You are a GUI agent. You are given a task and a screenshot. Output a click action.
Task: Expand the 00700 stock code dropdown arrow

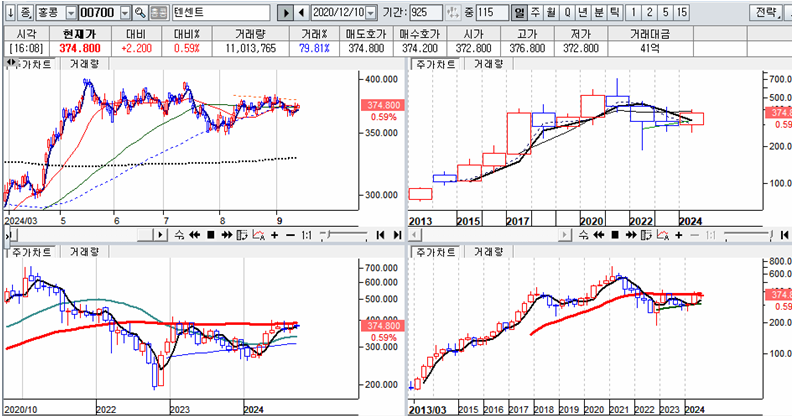(x=125, y=13)
